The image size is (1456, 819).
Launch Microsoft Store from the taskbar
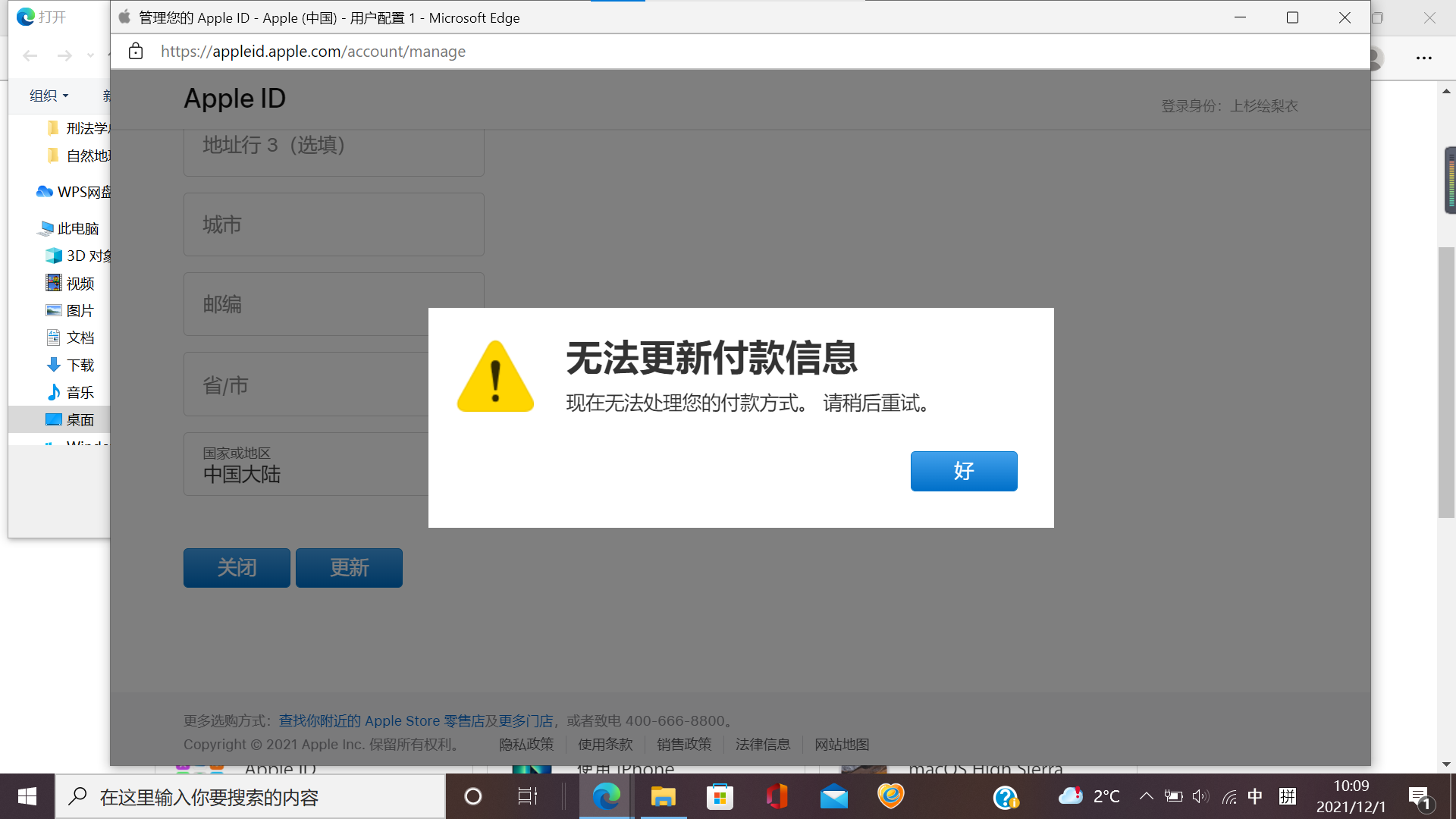point(720,796)
